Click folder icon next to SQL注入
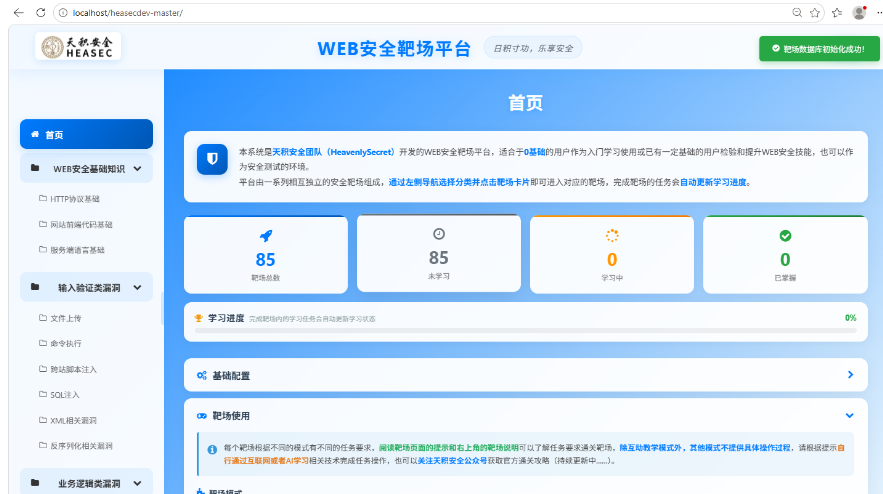Screen dimensions: 883x494 (x=43, y=394)
